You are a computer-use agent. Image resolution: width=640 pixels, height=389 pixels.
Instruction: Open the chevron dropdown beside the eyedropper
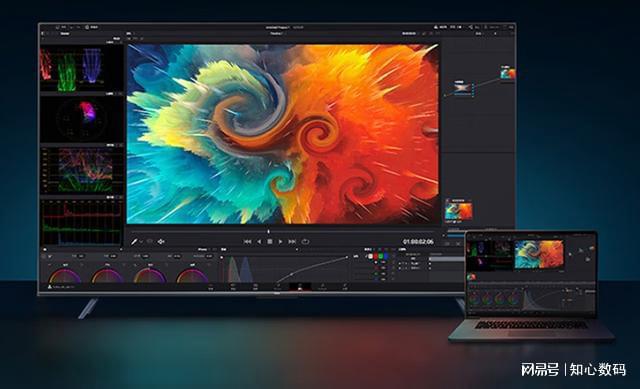[141, 242]
